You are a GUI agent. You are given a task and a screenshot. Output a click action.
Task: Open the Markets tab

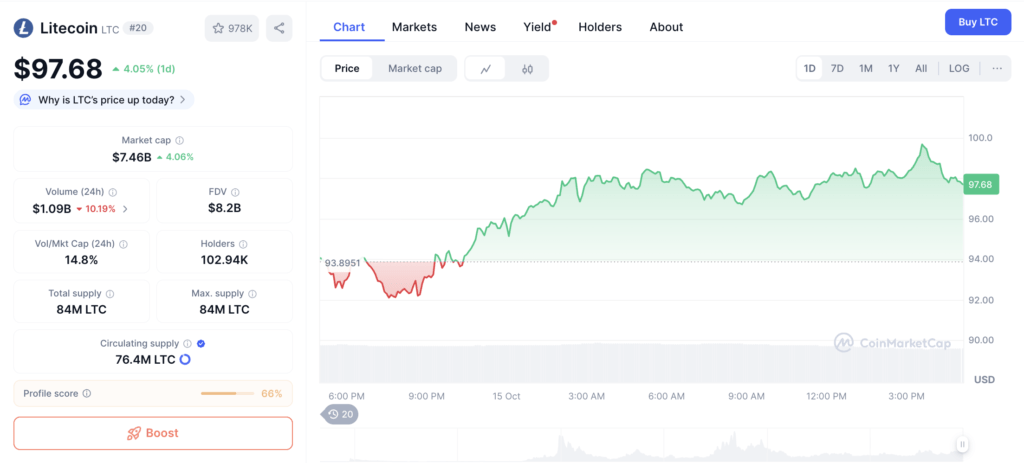click(x=414, y=27)
